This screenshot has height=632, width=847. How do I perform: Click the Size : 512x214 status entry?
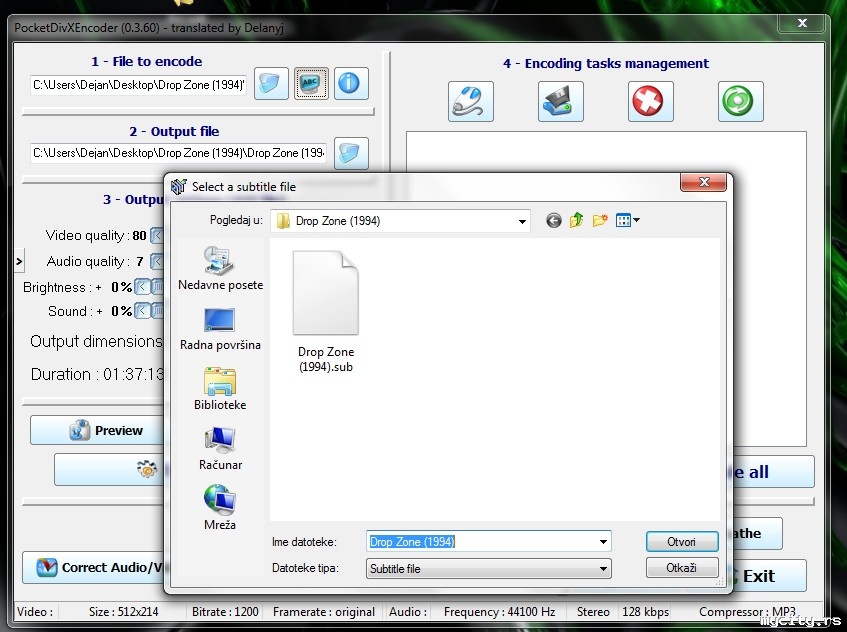(x=124, y=612)
